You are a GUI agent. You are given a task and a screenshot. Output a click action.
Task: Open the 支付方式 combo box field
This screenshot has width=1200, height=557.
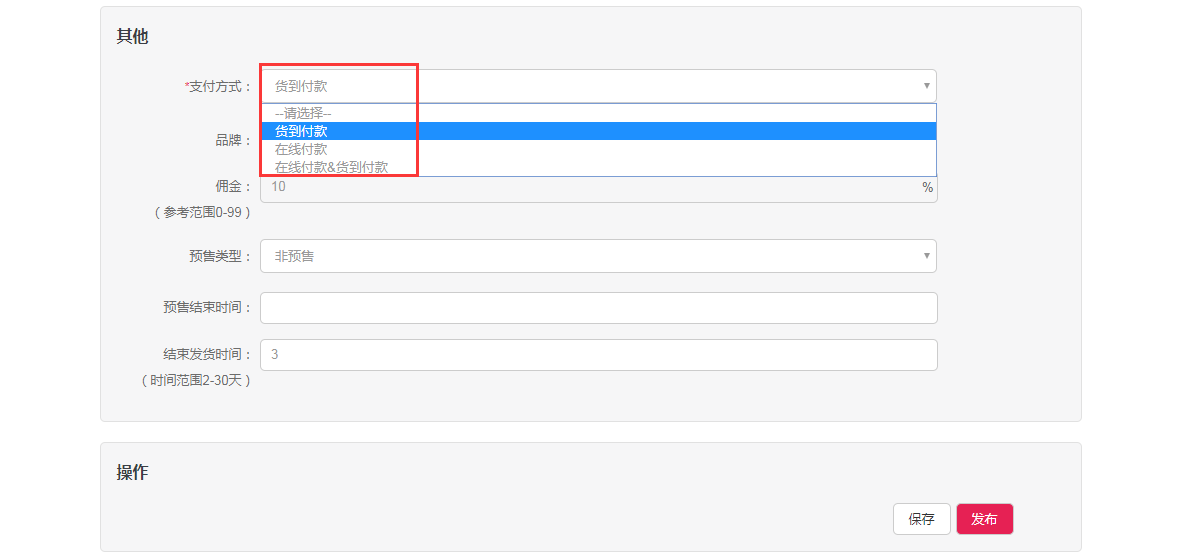coord(598,86)
